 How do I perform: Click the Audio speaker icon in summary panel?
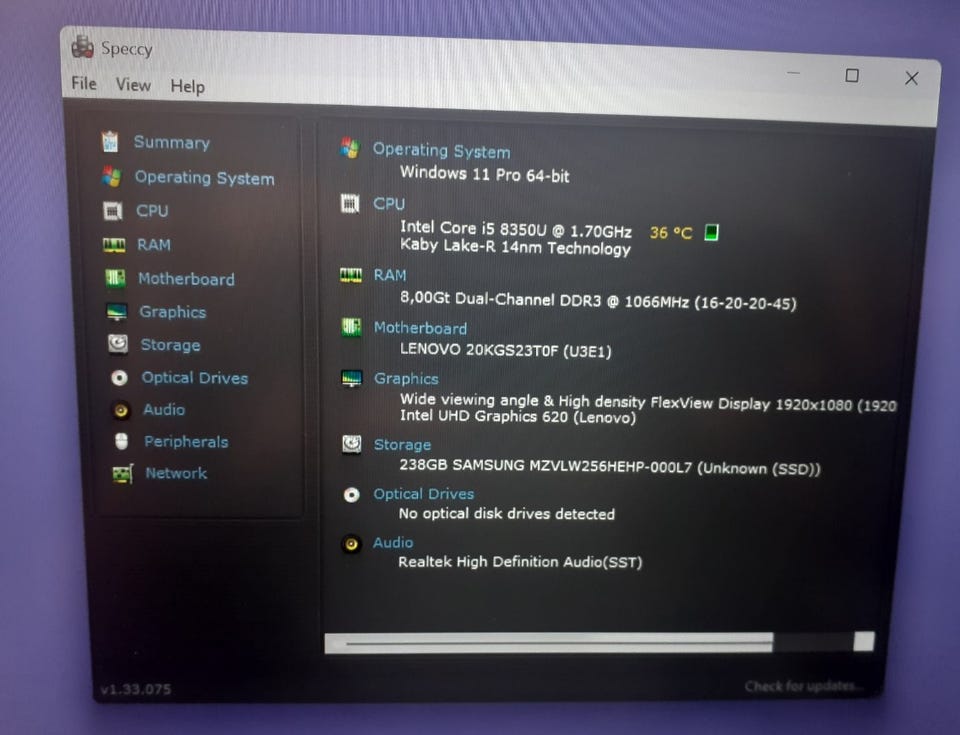tap(351, 543)
